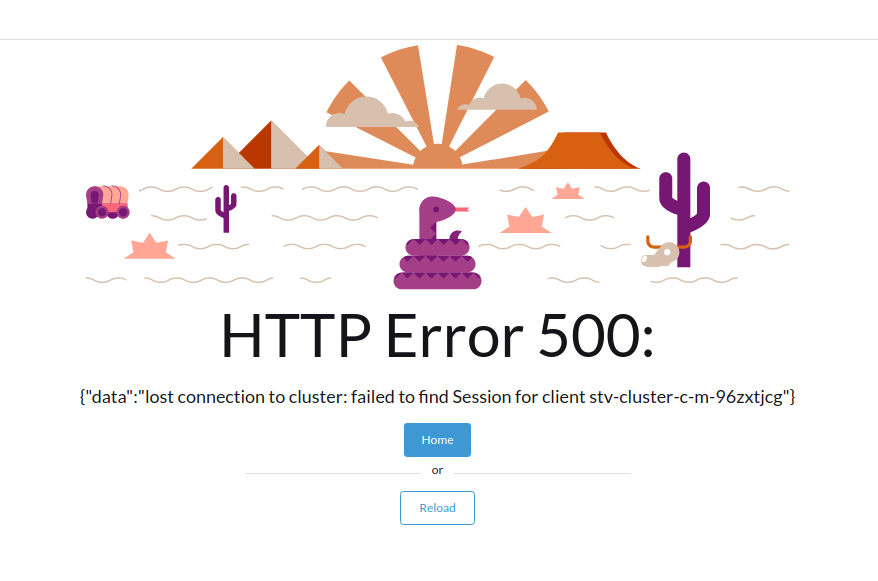Click the small purple cactus near wagon
Screen dimensions: 878x581
226,209
